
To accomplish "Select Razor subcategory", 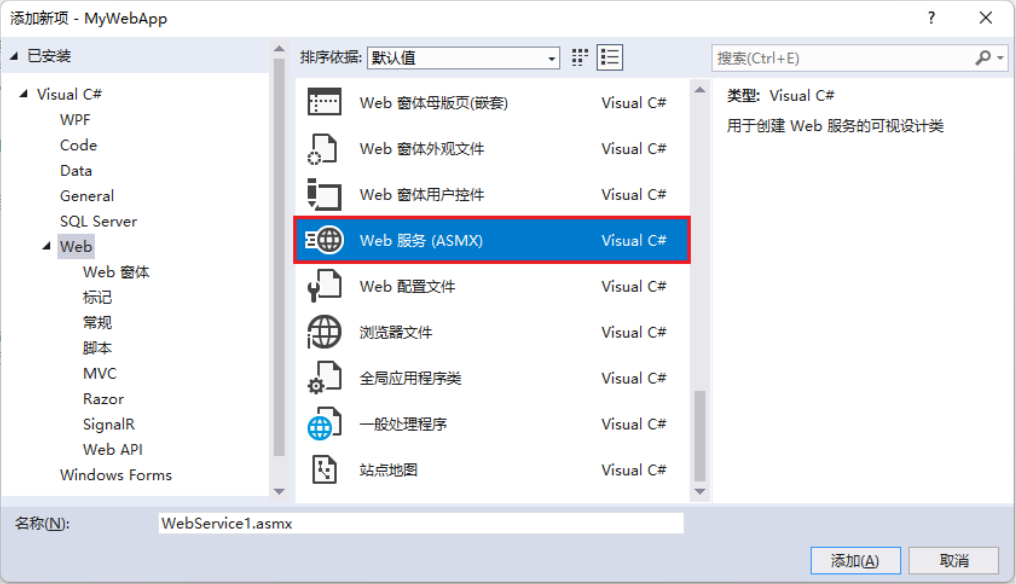I will 103,399.
